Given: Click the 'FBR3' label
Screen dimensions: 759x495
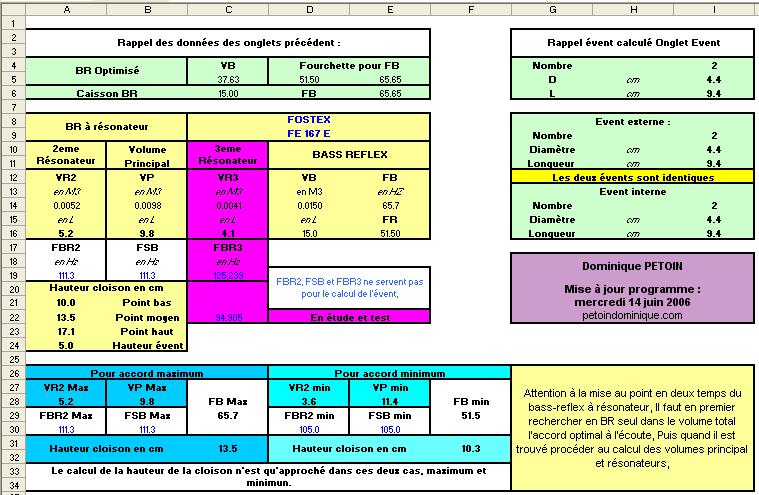Looking at the screenshot, I should 228,248.
